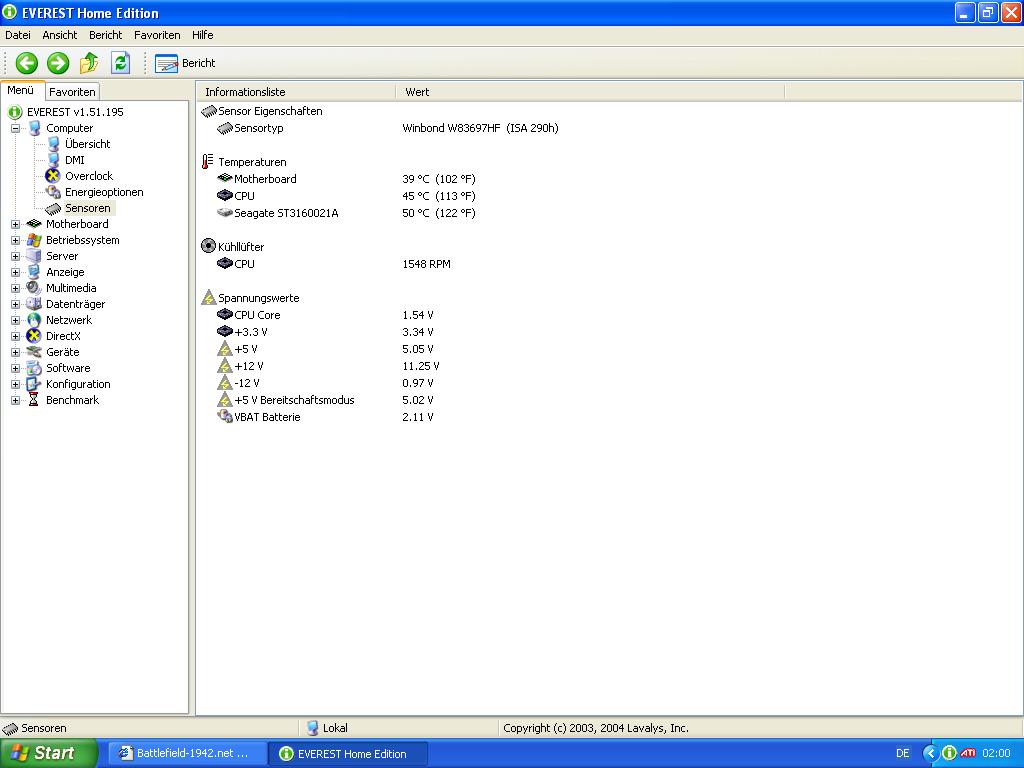Viewport: 1024px width, 768px height.
Task: Click the Spannungswerte warning triangle icon
Action: (x=208, y=297)
